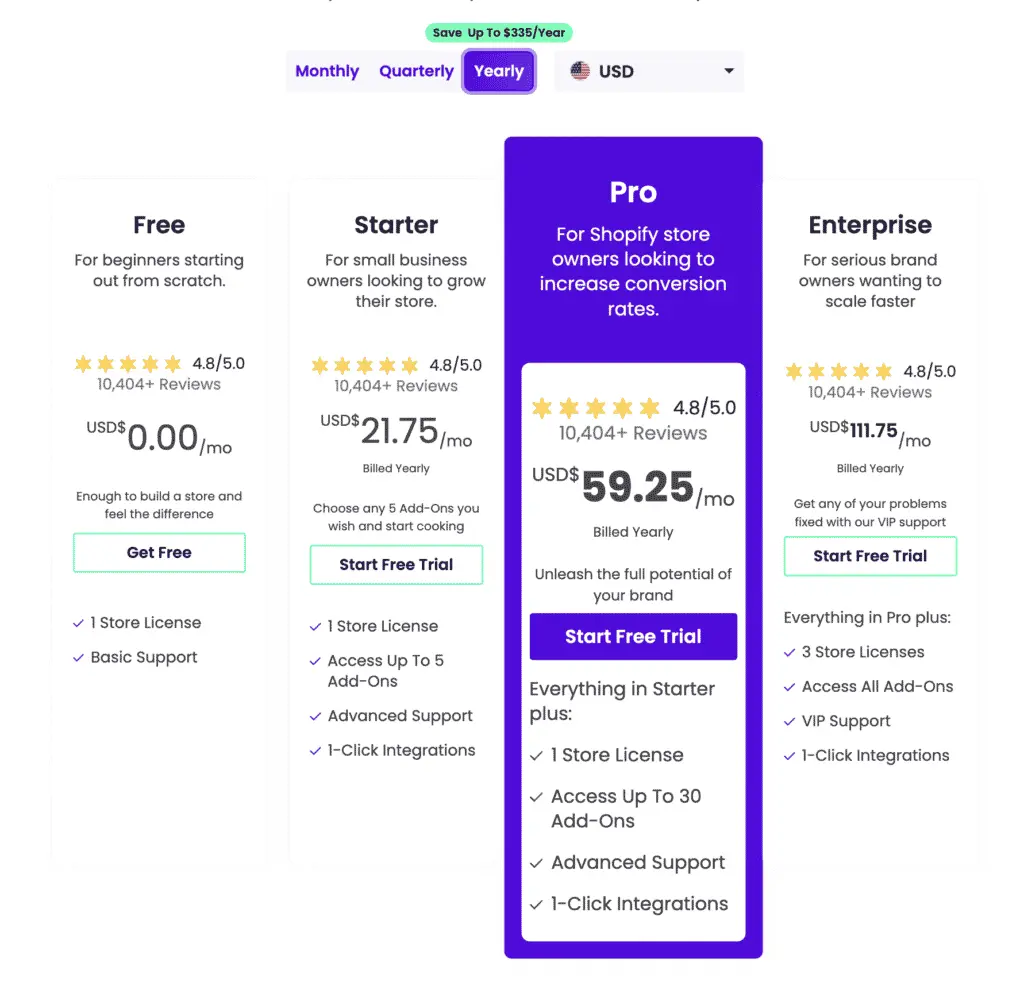Start Free Trial for Enterprise plan
This screenshot has width=1024, height=1001.
click(x=871, y=556)
